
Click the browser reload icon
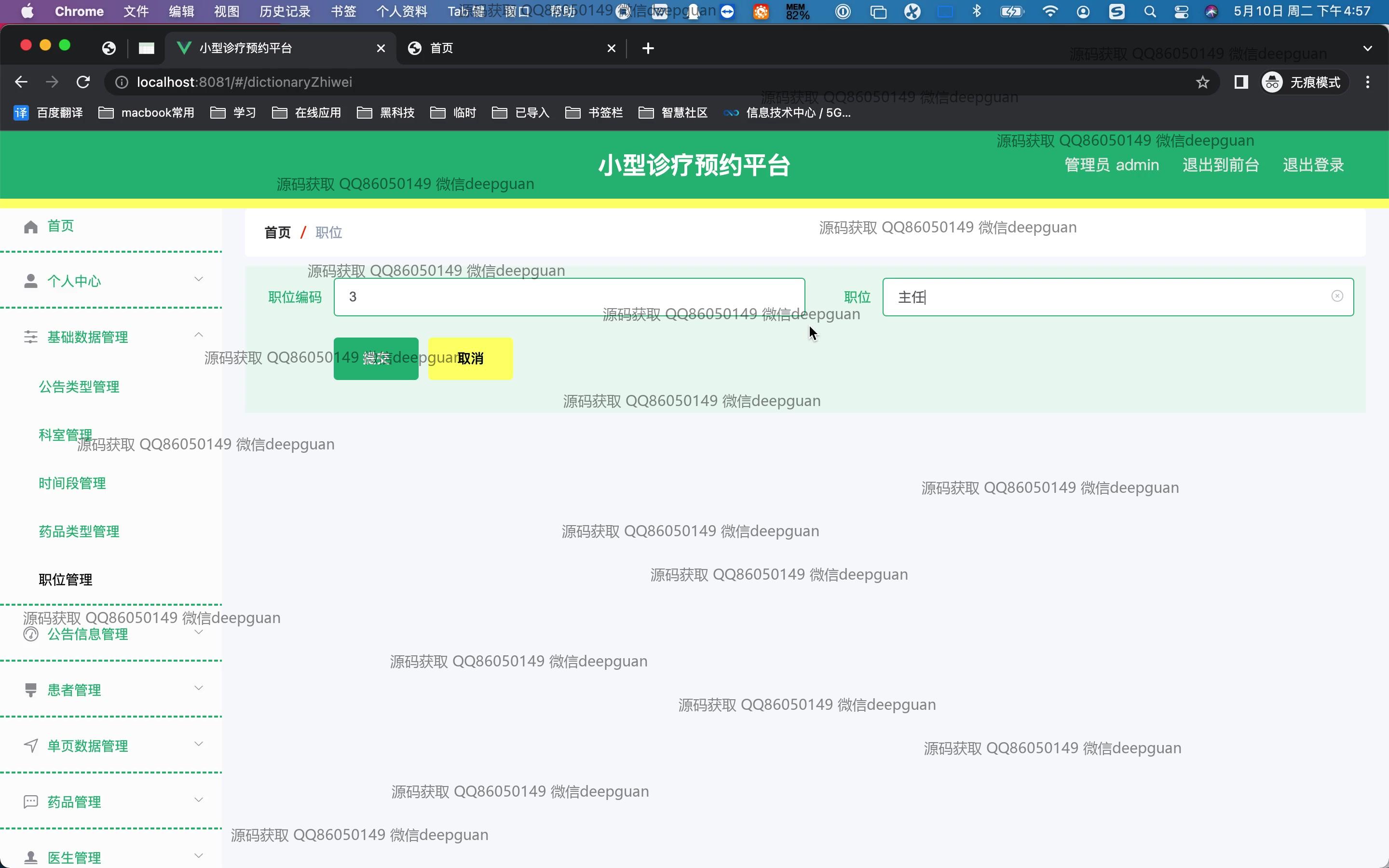pos(83,82)
